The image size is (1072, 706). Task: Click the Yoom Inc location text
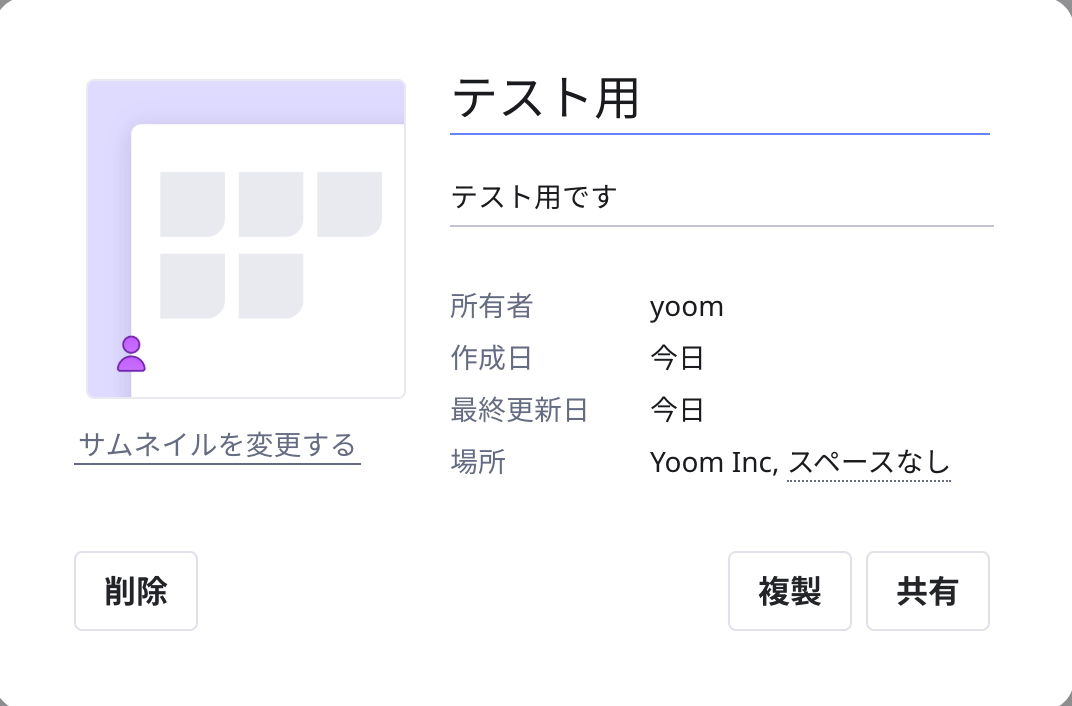point(712,462)
